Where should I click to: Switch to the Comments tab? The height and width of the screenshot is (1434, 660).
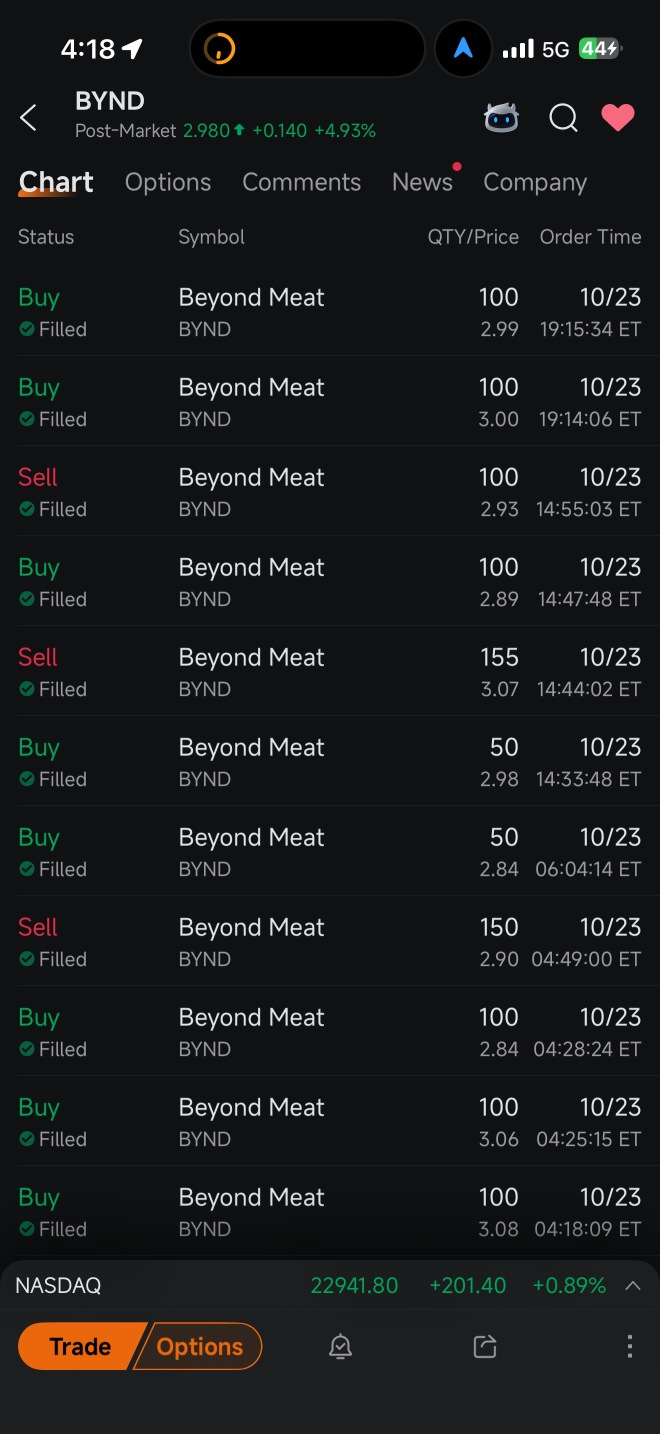[301, 182]
